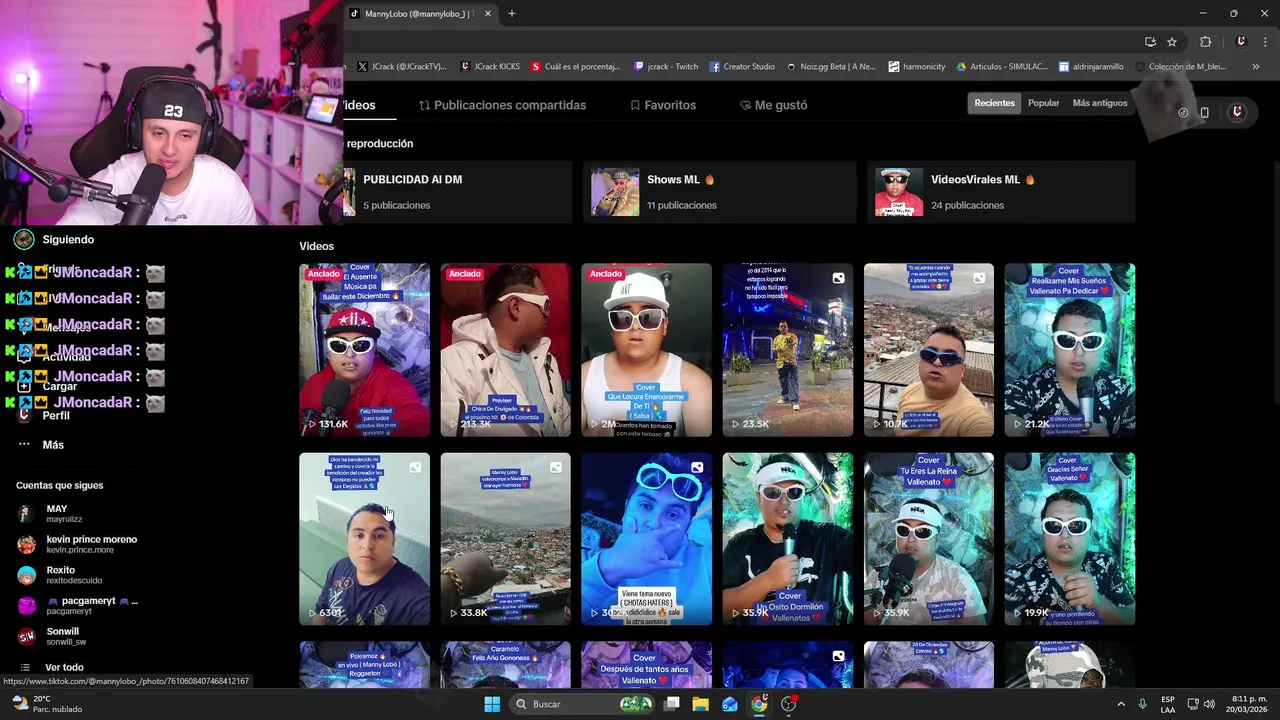Open Sonwill followed account
1280x720 pixels.
click(51, 636)
